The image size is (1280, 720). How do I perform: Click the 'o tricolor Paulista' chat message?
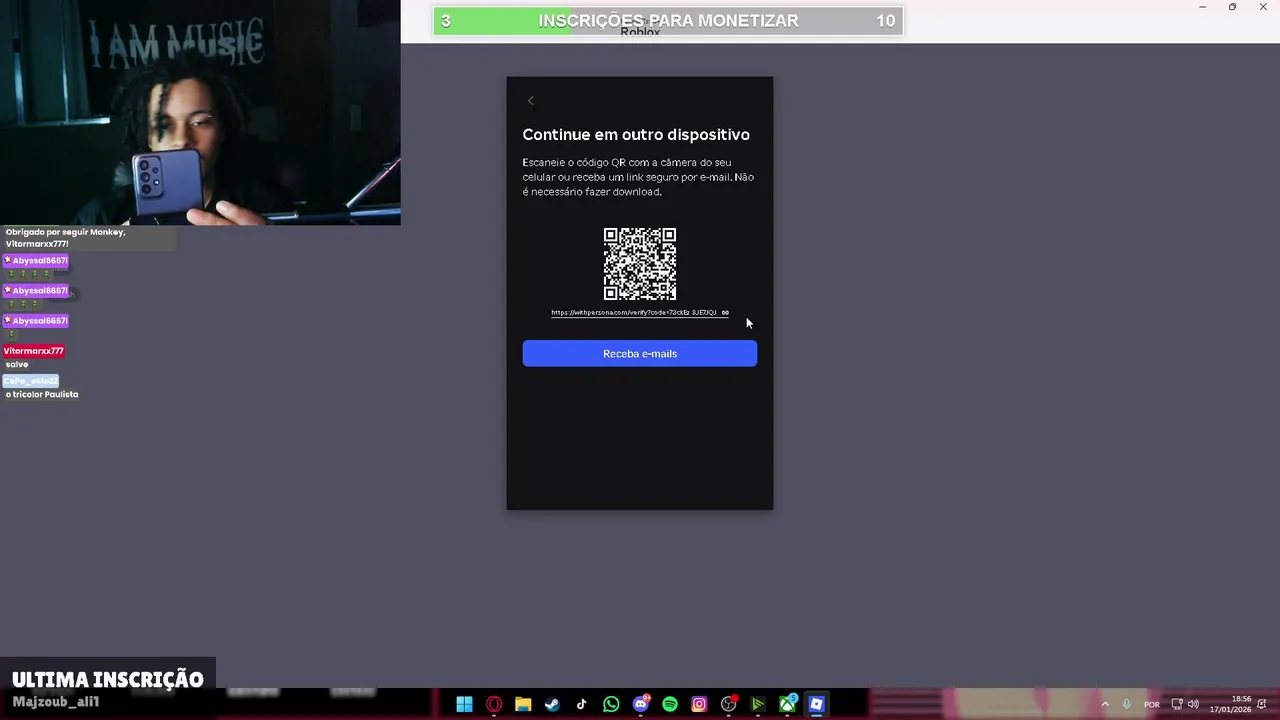point(42,394)
